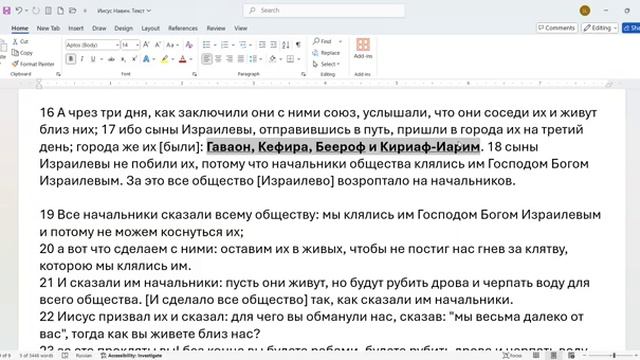Open the Borders button

[290, 59]
